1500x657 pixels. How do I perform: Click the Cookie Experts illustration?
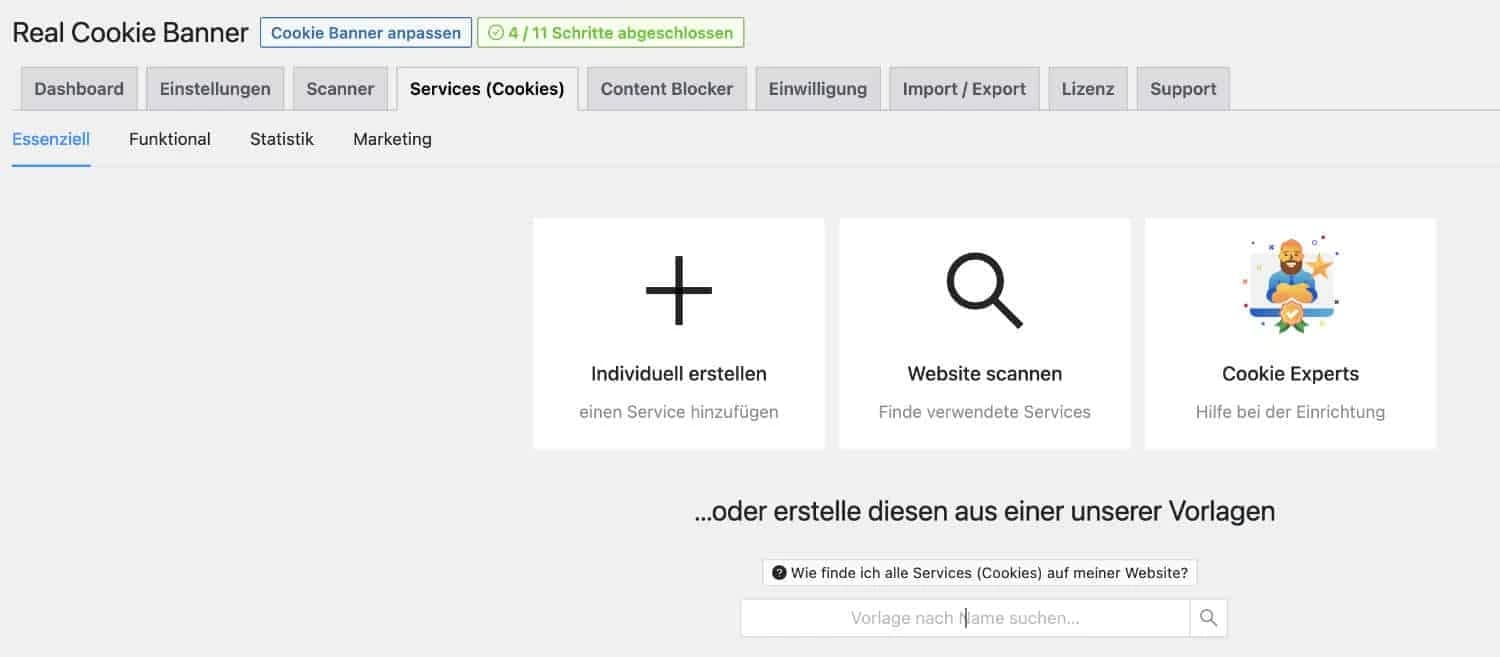(1290, 286)
